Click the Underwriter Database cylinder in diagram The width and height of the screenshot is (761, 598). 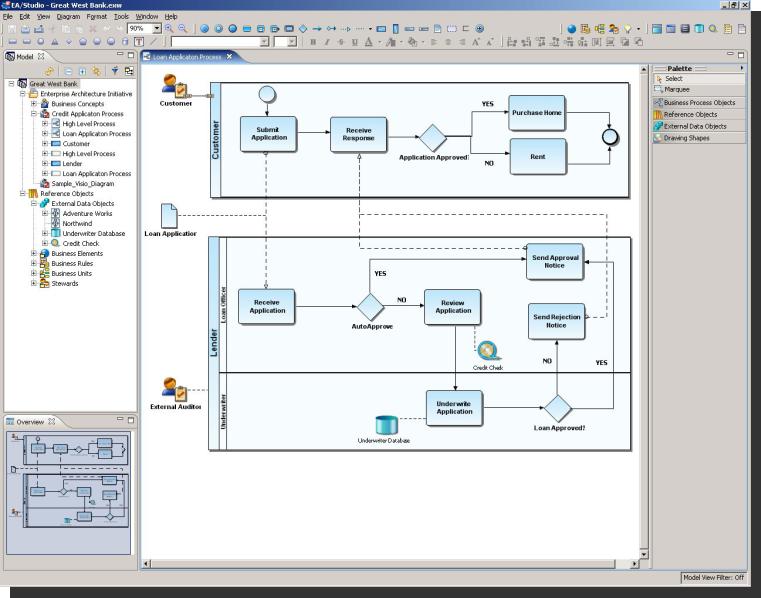click(387, 425)
